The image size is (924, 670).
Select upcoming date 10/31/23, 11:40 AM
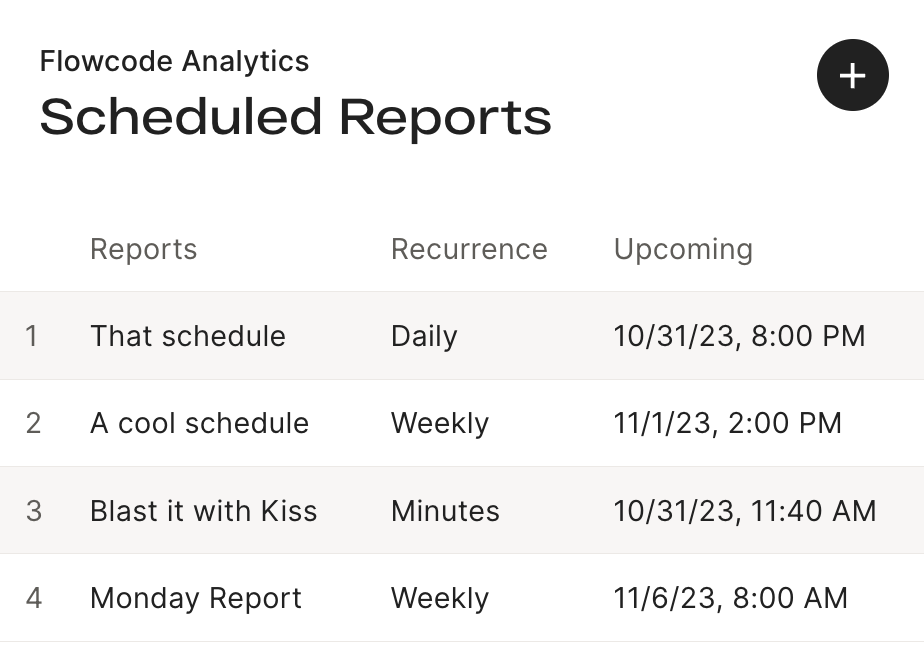(x=744, y=511)
